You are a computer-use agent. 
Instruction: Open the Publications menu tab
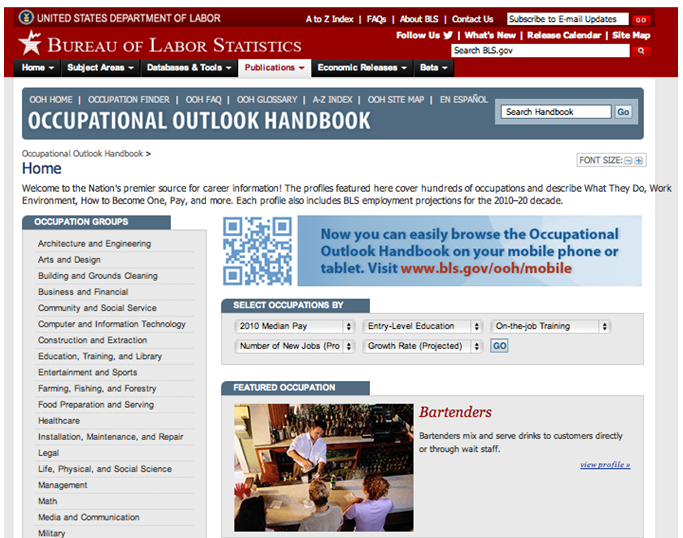tap(274, 68)
